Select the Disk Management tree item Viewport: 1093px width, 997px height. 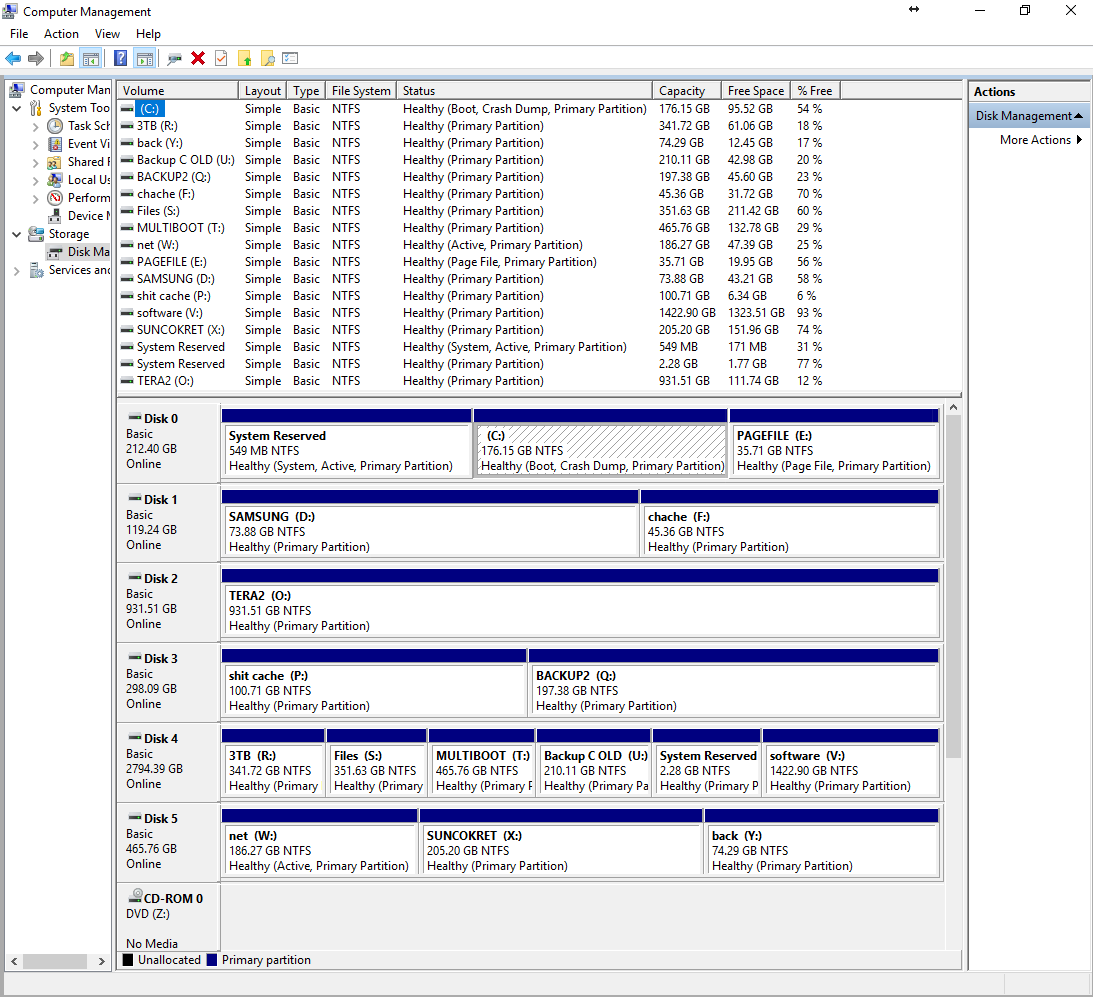pos(79,252)
